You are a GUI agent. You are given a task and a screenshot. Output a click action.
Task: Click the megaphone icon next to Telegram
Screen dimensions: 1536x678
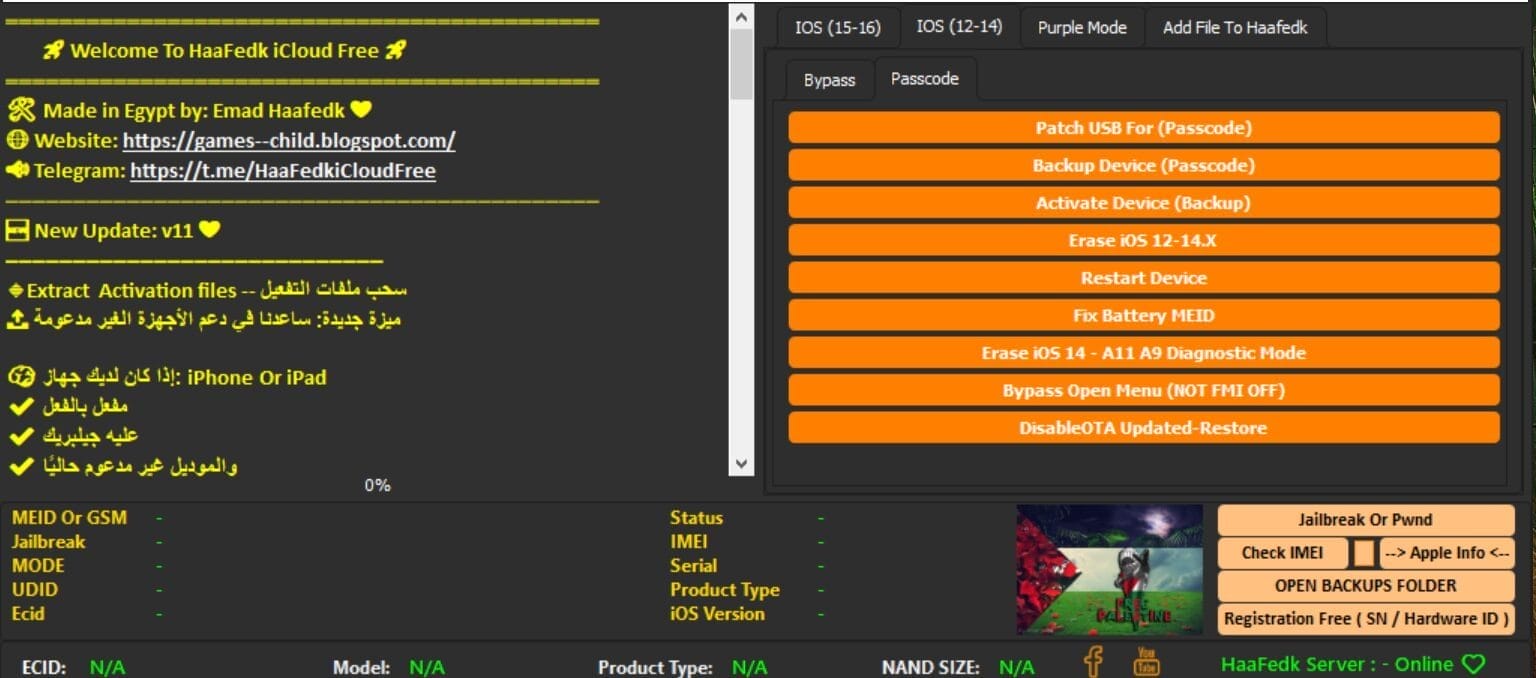click(18, 170)
